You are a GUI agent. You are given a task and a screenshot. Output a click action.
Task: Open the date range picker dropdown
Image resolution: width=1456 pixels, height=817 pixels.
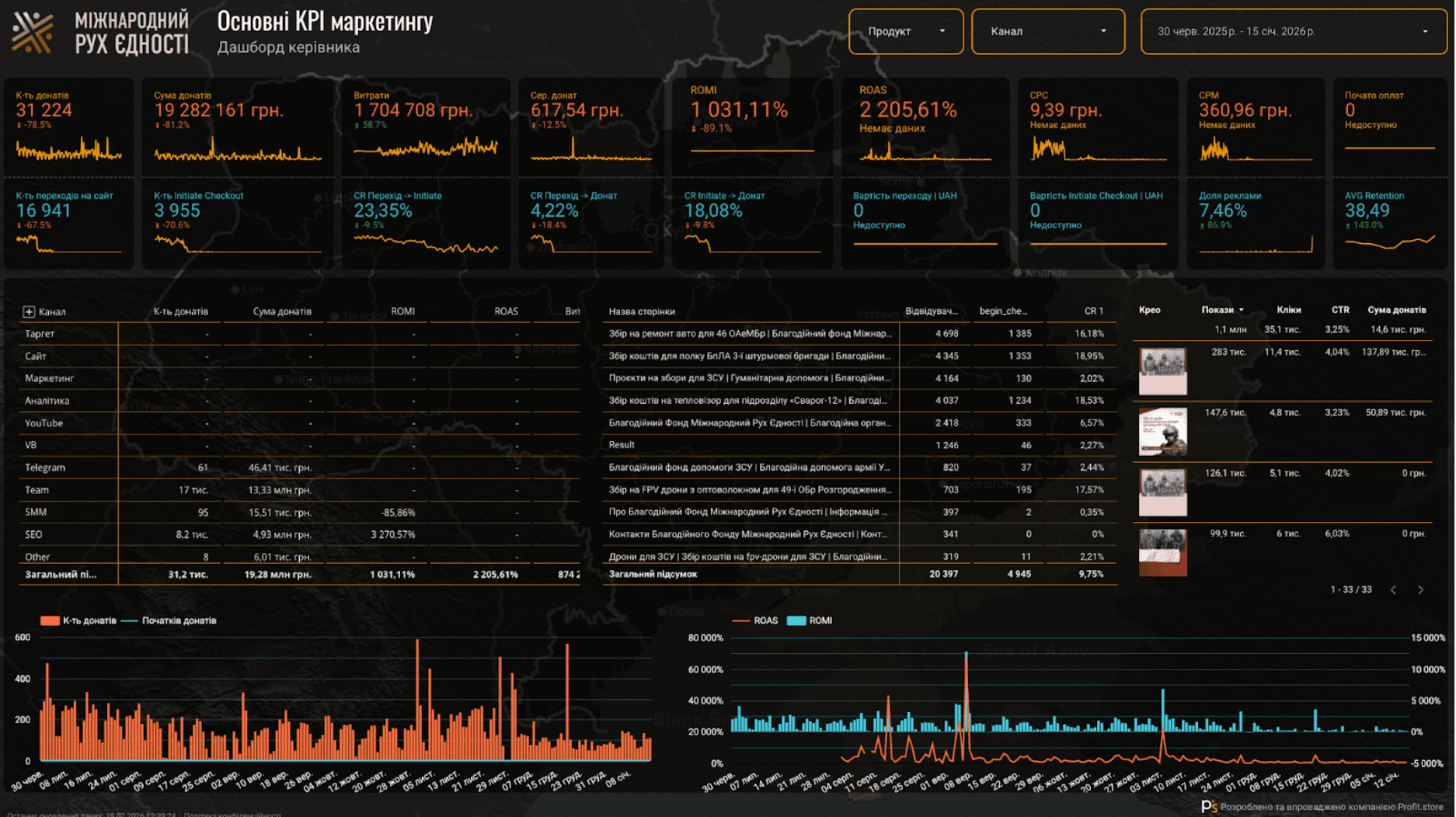[x=1293, y=32]
